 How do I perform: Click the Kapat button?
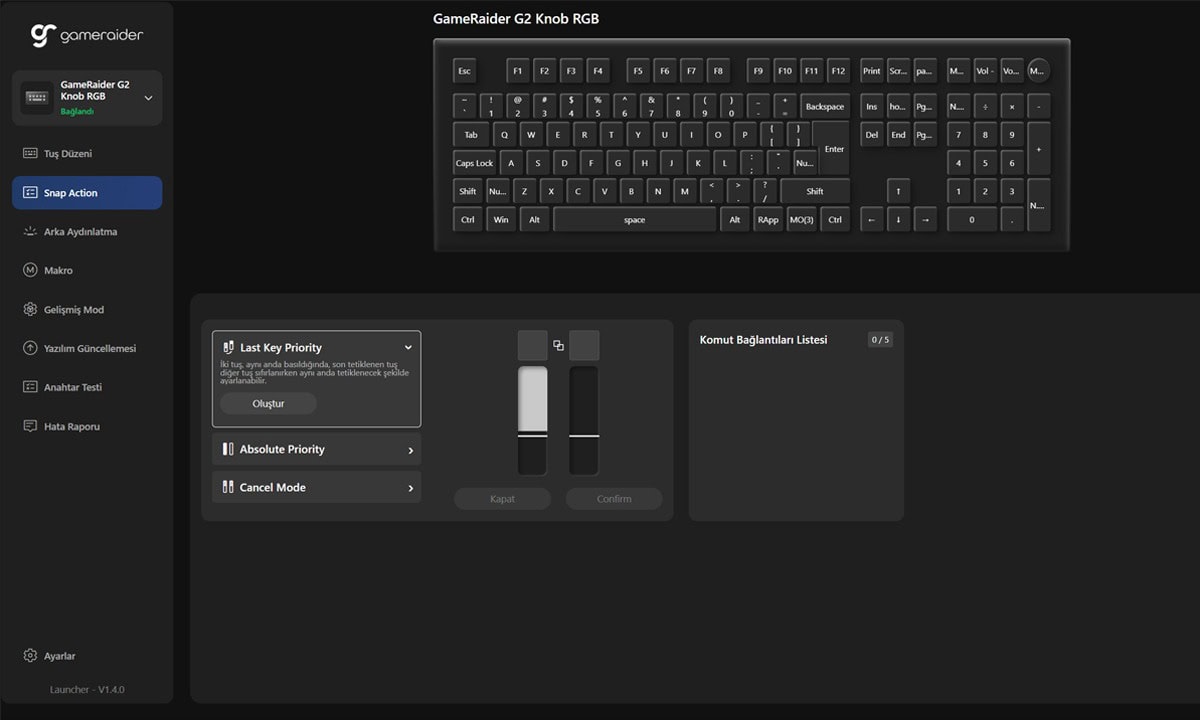click(x=503, y=499)
